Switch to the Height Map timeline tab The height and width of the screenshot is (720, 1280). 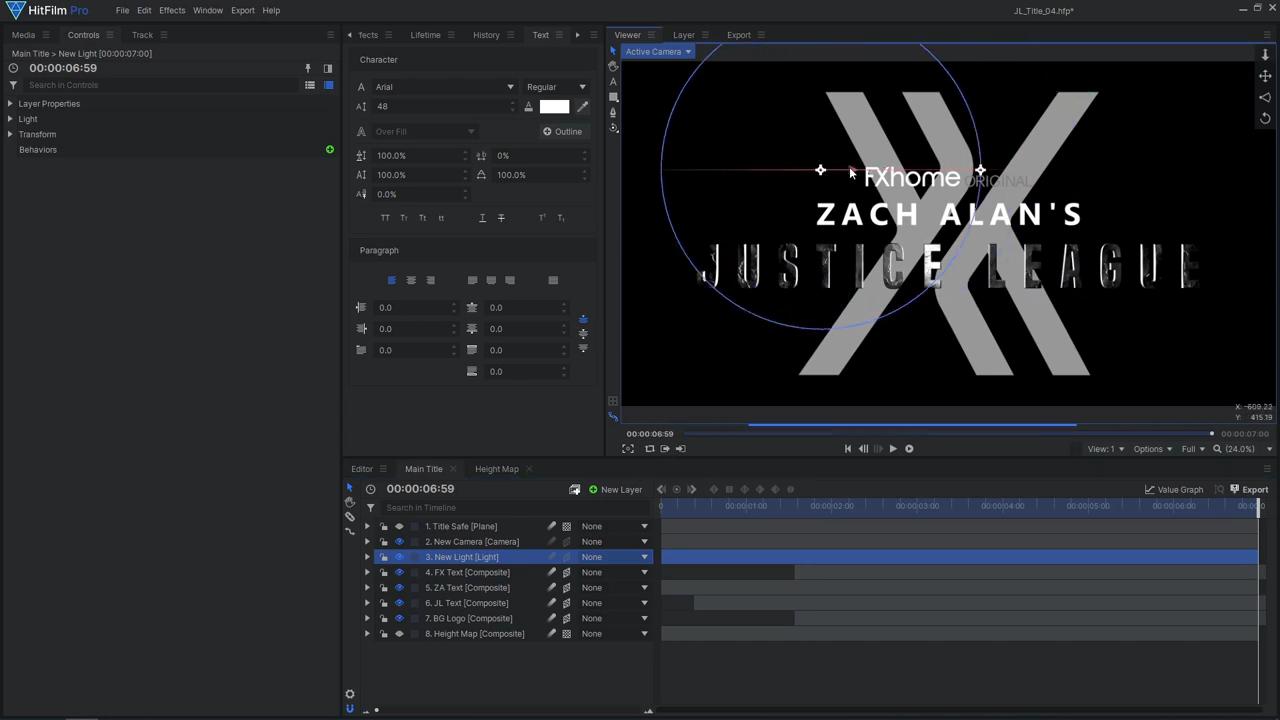coord(497,469)
